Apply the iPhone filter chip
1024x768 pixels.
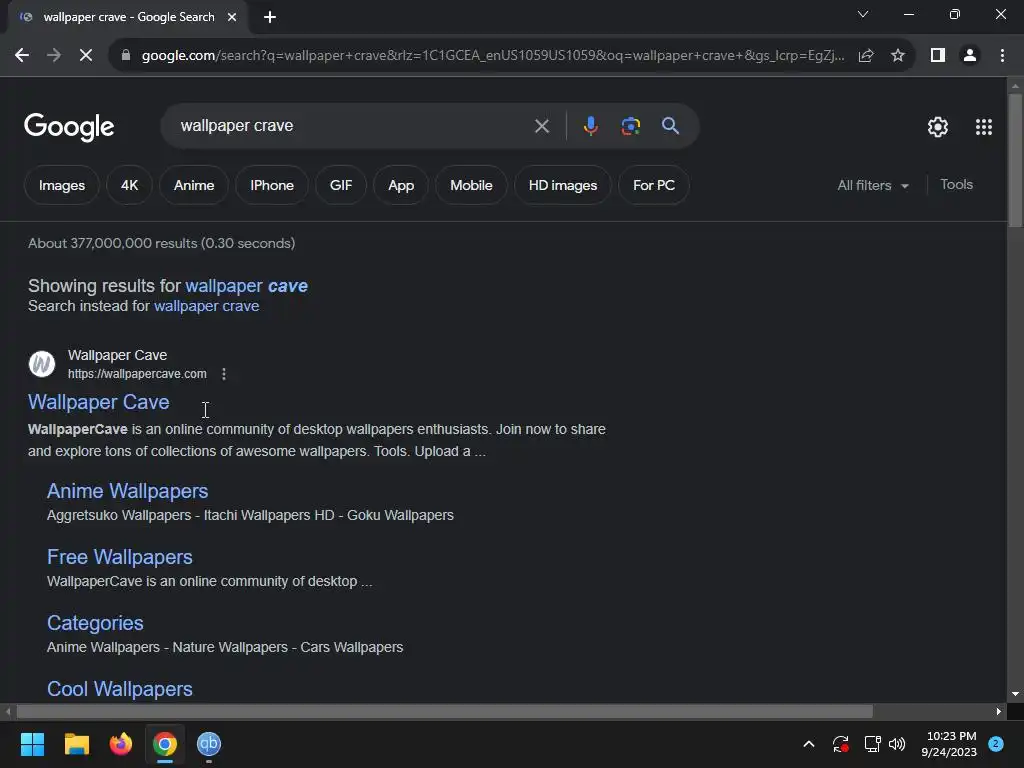pyautogui.click(x=272, y=185)
